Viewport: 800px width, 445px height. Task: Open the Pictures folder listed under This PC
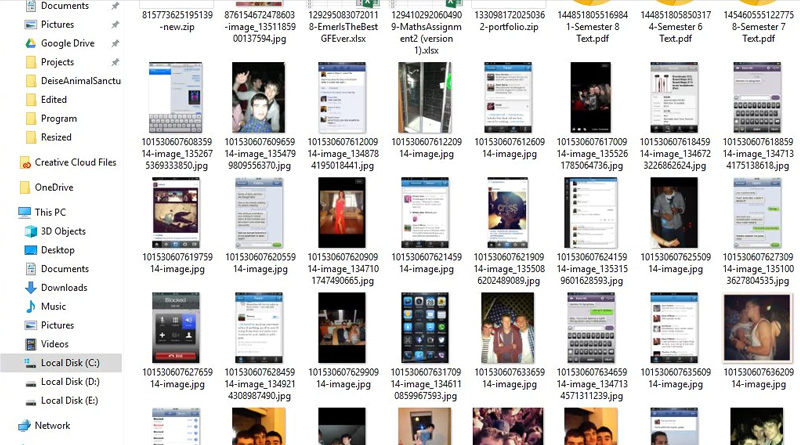(57, 326)
